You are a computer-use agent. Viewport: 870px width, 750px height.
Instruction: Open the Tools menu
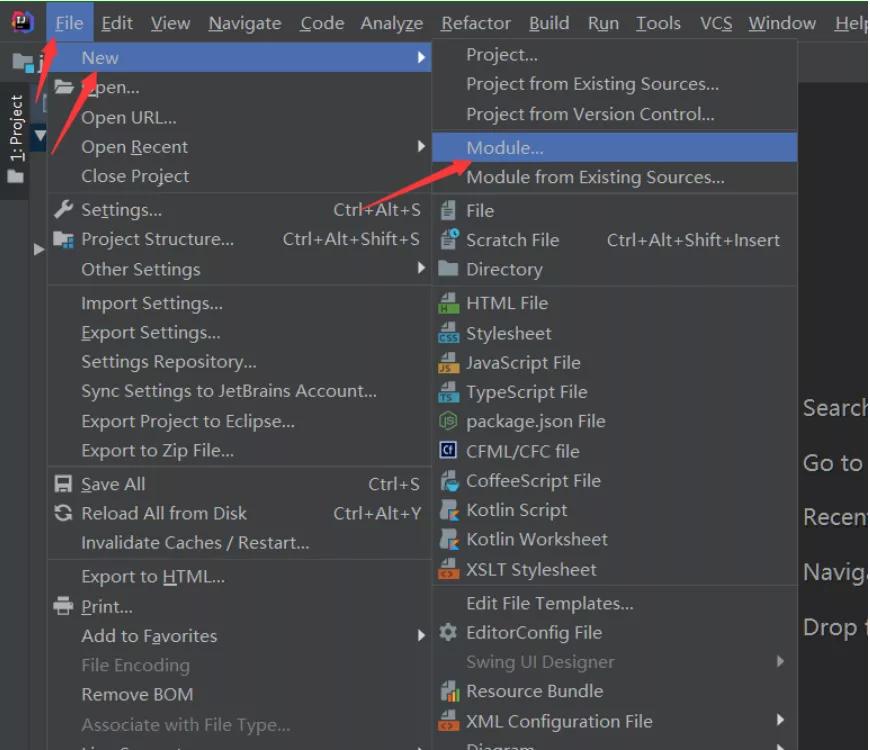(x=658, y=23)
